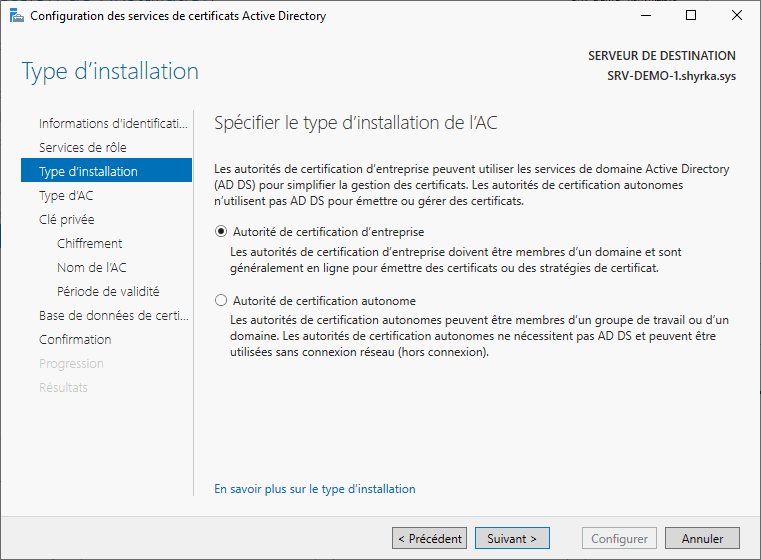The image size is (761, 560).
Task: Navigate to Type d'AC step
Action: click(x=65, y=195)
